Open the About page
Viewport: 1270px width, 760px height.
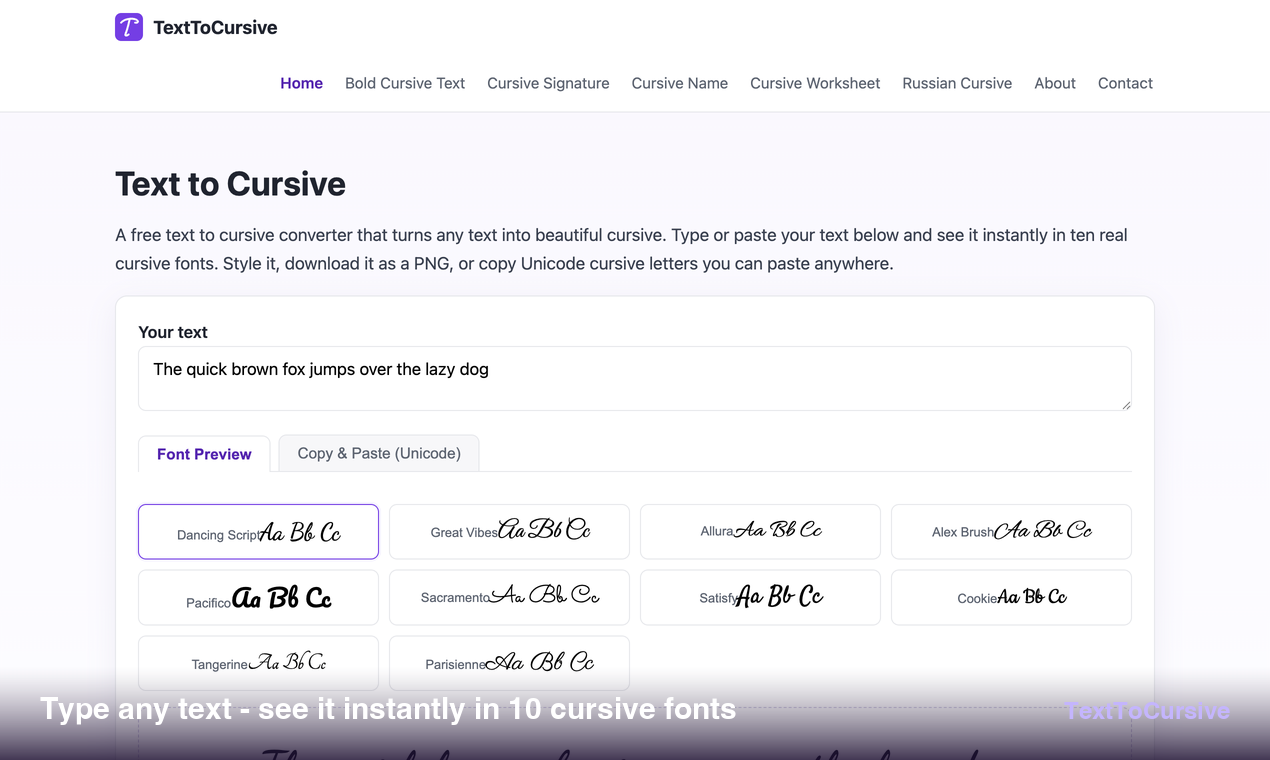coord(1055,83)
